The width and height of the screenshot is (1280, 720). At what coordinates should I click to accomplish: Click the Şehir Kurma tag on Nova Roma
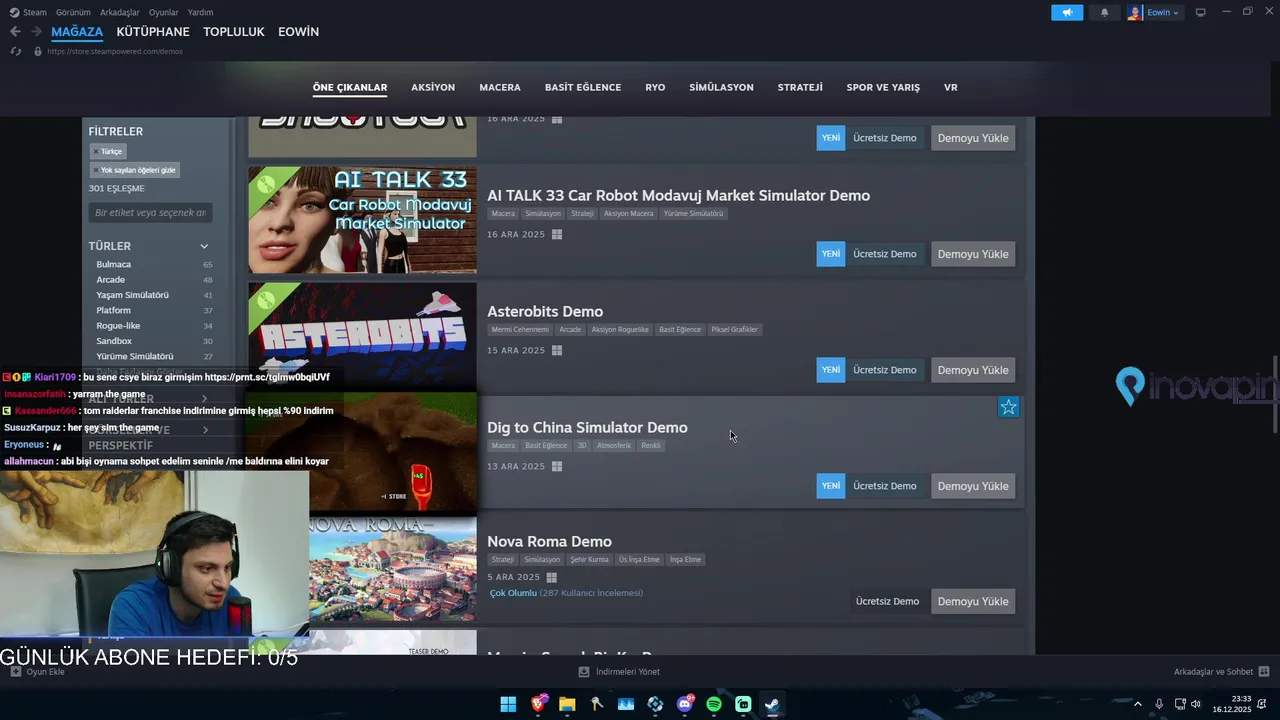pos(589,559)
